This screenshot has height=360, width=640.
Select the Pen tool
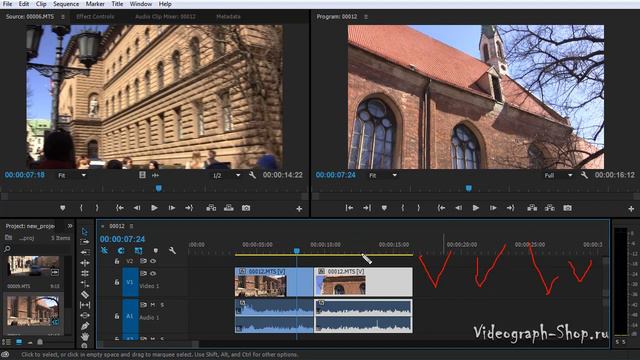tap(84, 326)
